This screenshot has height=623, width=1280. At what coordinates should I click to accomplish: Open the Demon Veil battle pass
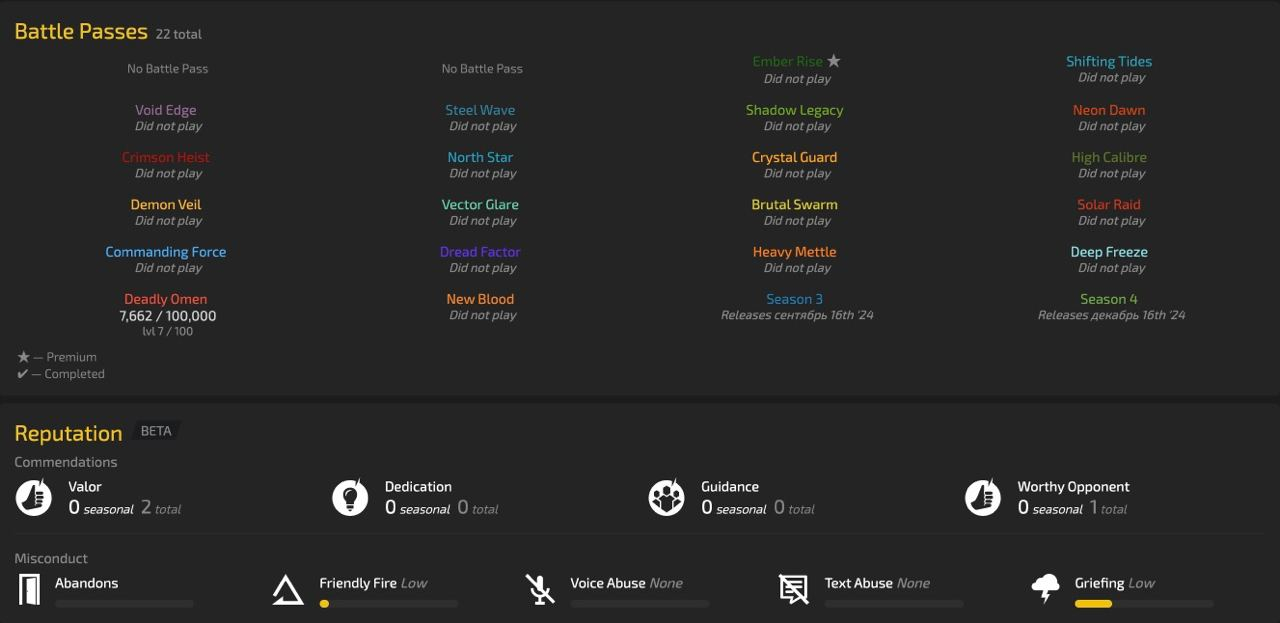166,204
